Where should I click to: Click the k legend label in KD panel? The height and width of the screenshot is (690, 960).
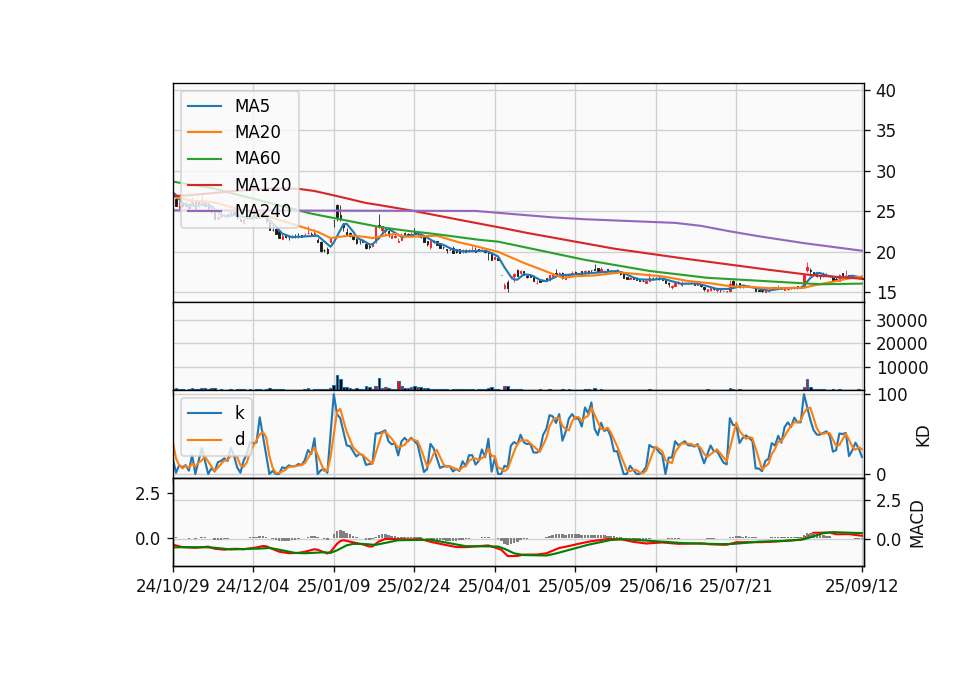click(239, 413)
